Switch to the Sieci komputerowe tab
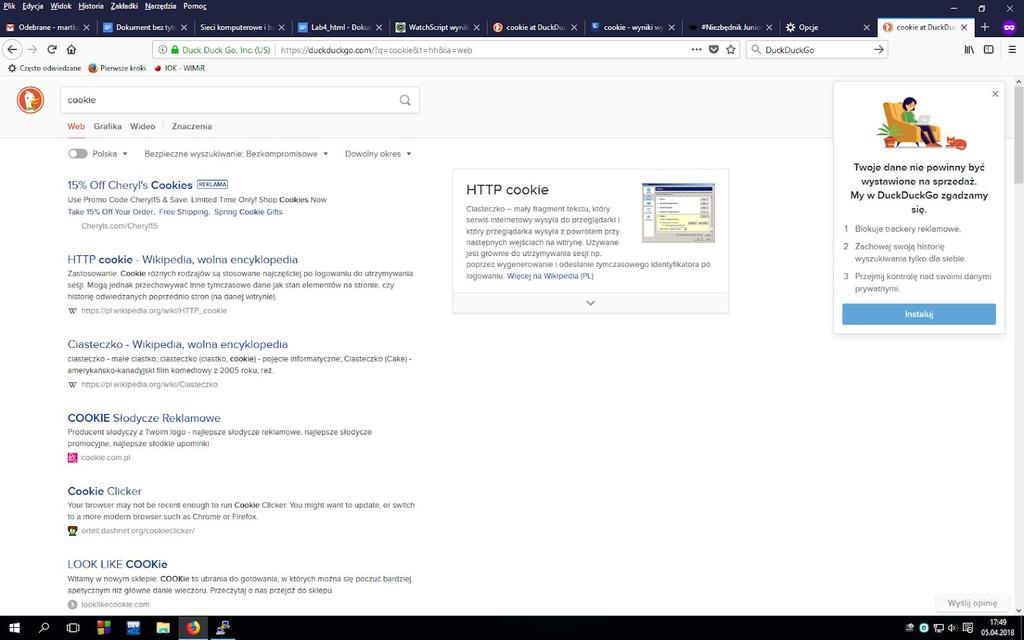The image size is (1024, 640). tap(243, 27)
